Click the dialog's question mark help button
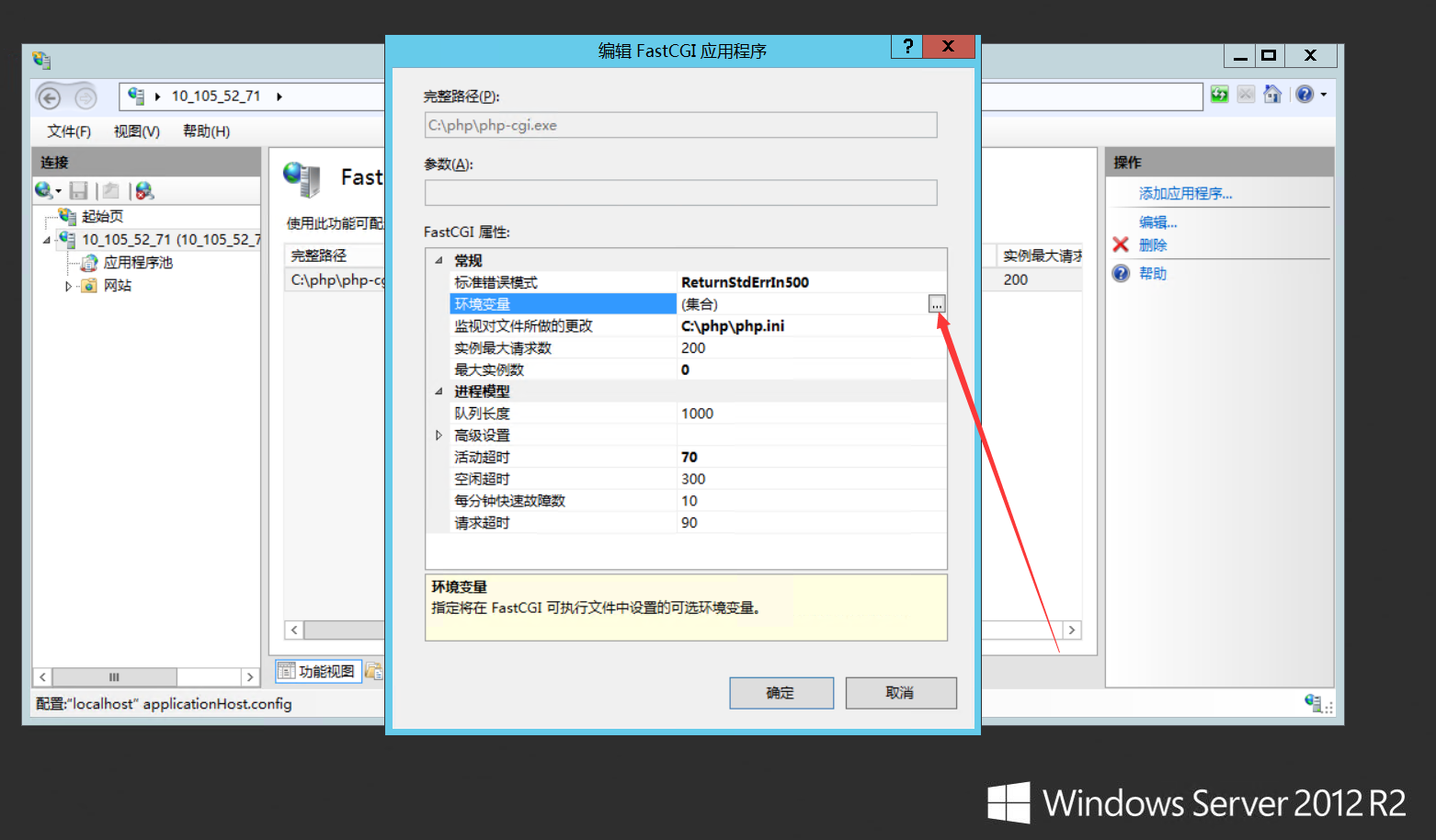The width and height of the screenshot is (1436, 840). pos(907,47)
